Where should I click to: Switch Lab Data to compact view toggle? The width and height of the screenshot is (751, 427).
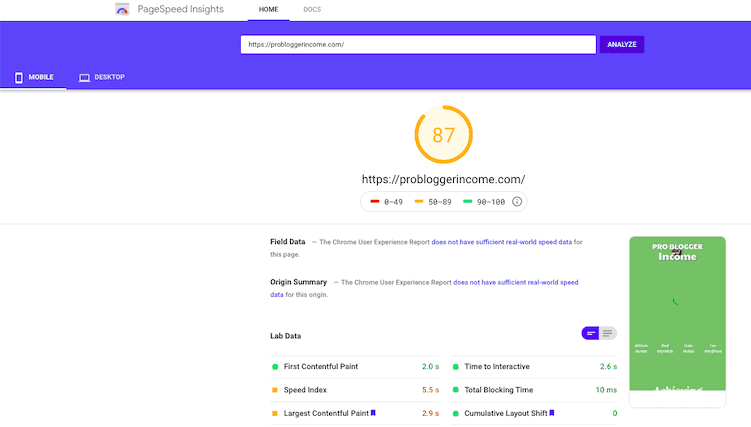click(591, 333)
